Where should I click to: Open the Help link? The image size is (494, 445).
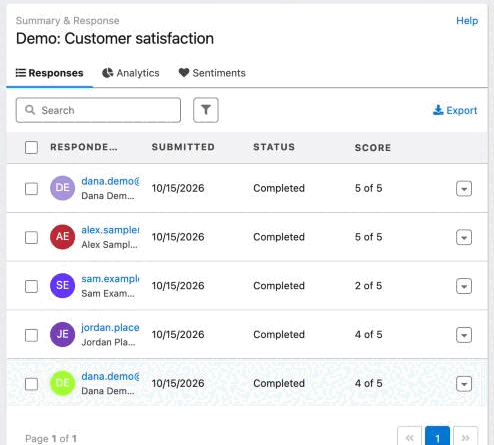coord(467,21)
